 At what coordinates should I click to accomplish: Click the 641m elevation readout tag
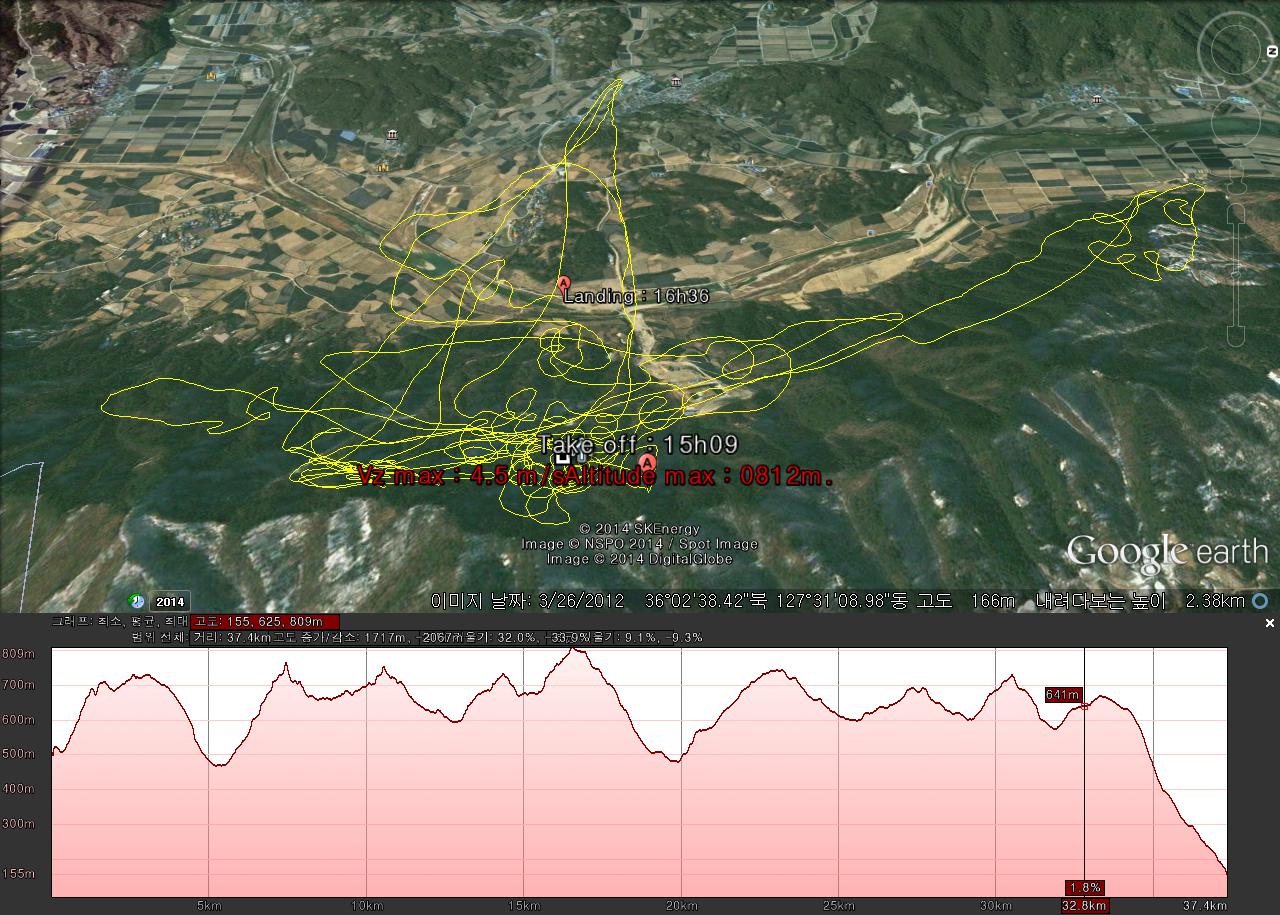click(x=1062, y=695)
